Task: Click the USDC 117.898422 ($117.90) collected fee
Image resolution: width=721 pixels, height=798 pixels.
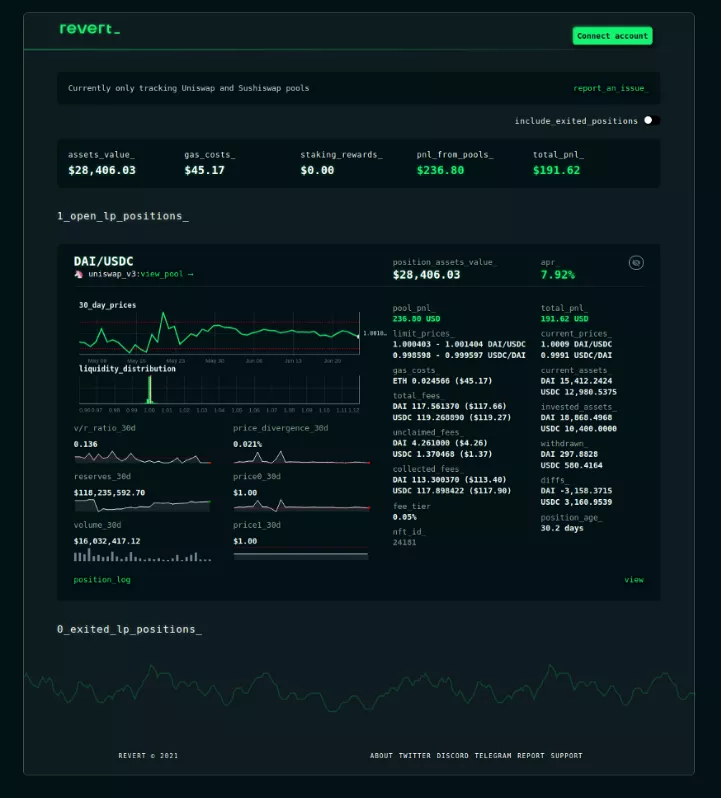Action: coord(451,491)
